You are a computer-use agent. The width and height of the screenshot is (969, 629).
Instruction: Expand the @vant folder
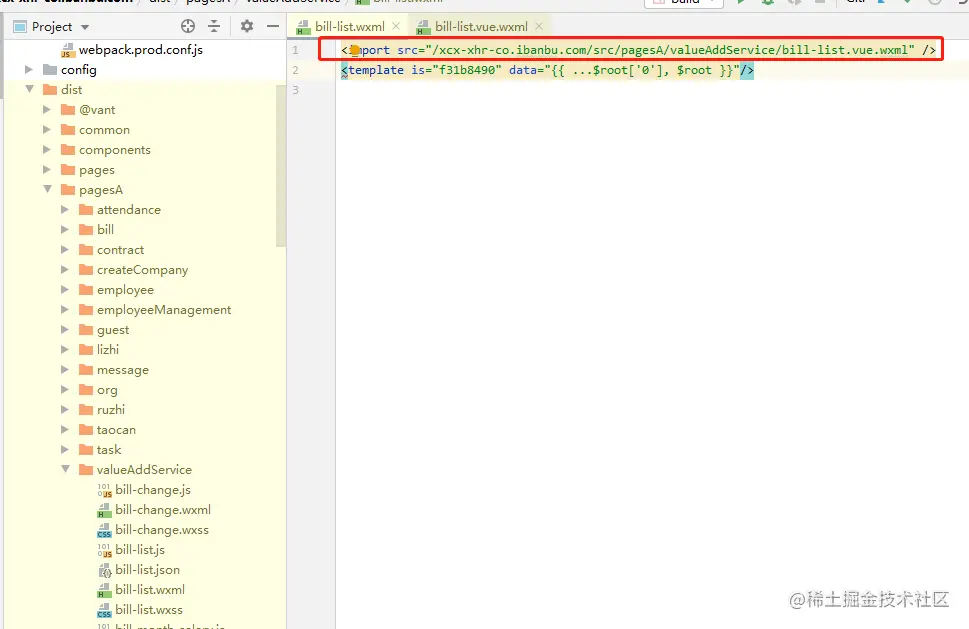47,109
